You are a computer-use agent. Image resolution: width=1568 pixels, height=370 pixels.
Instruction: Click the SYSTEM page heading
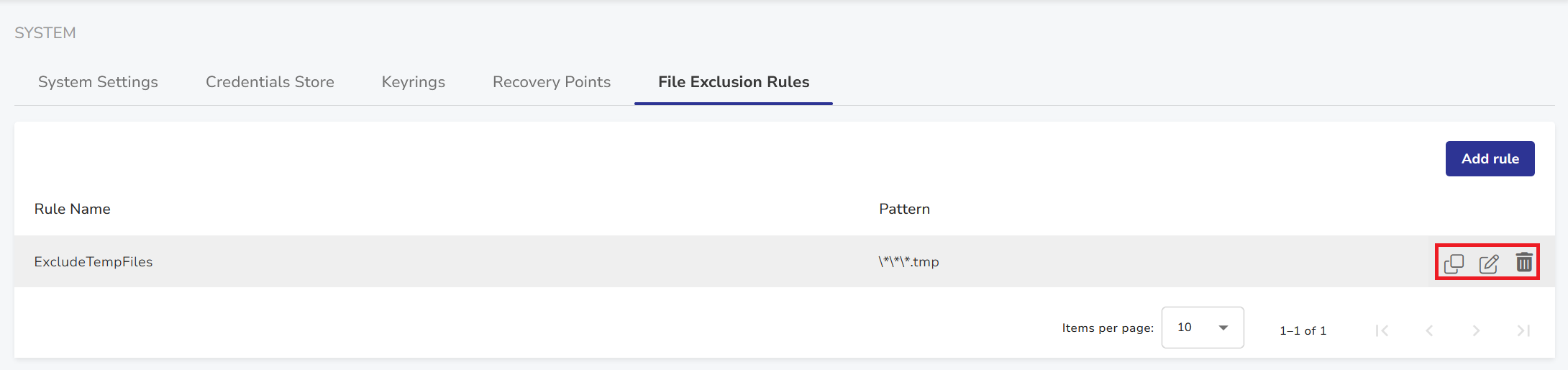click(45, 33)
